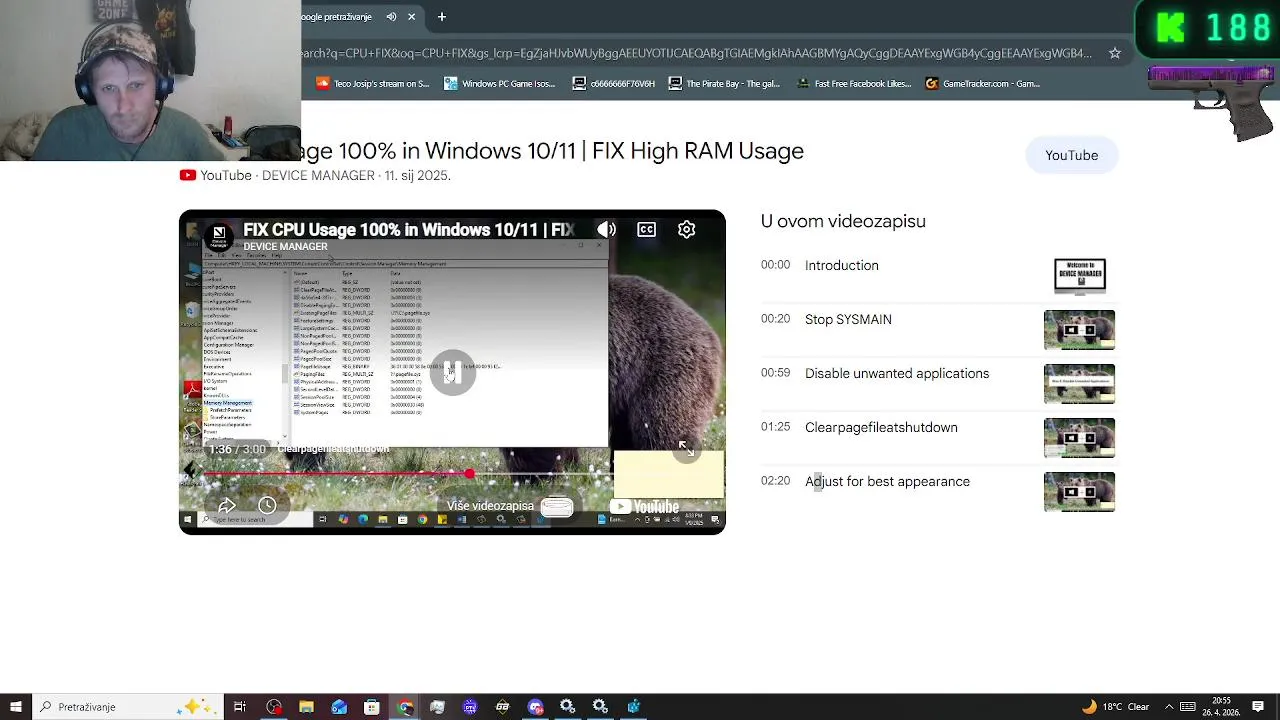Open Introduction chapter thumbnail

click(x=1079, y=276)
